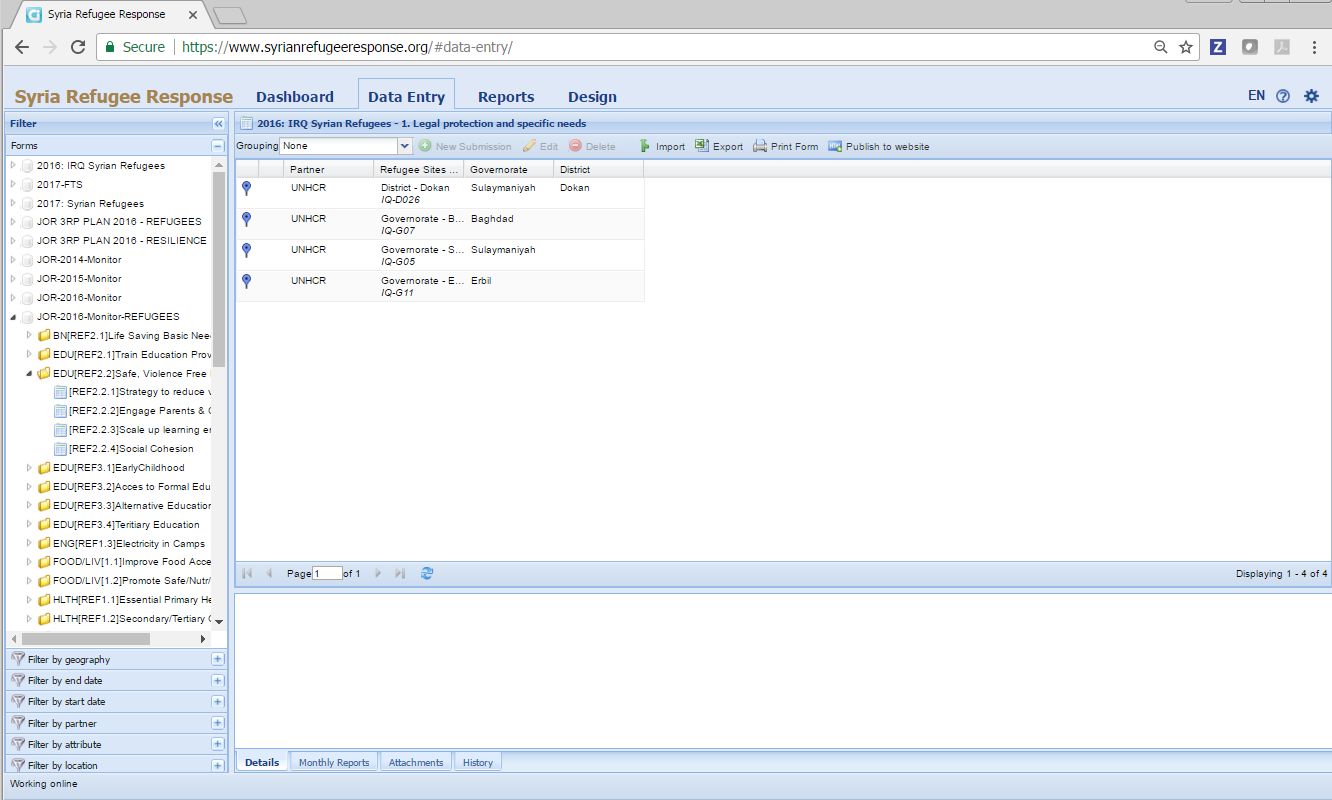
Task: Expand Filter by geography
Action: 218,659
